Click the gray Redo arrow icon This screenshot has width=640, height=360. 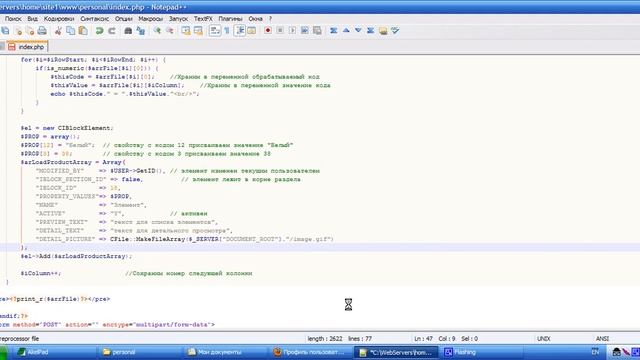tap(111, 31)
